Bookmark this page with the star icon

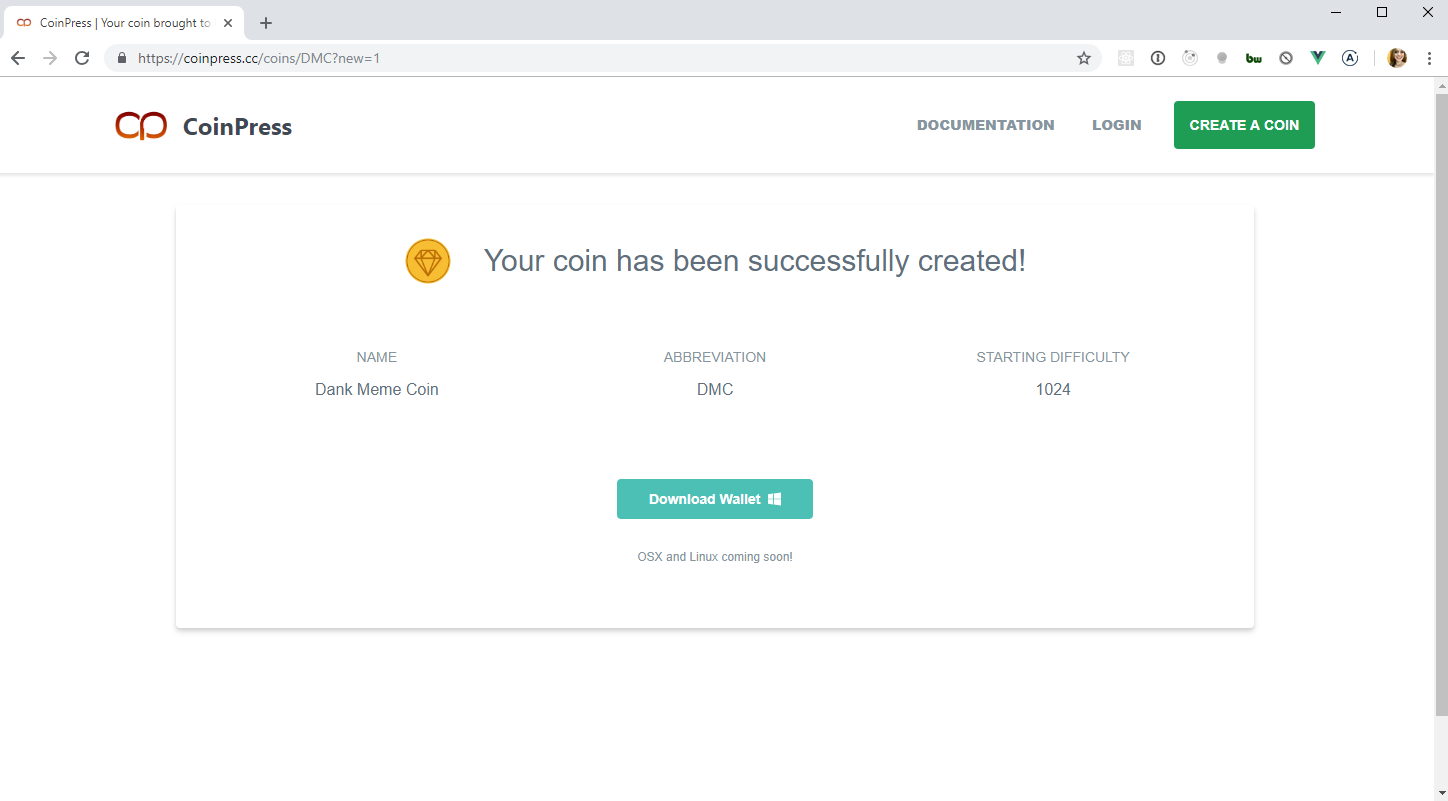(x=1084, y=58)
